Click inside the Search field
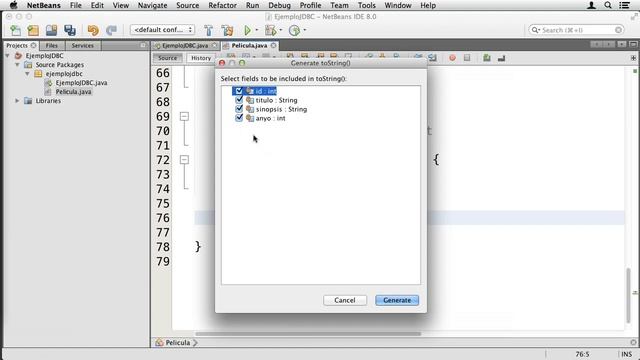Viewport: 640px width, 360px height. (x=576, y=30)
